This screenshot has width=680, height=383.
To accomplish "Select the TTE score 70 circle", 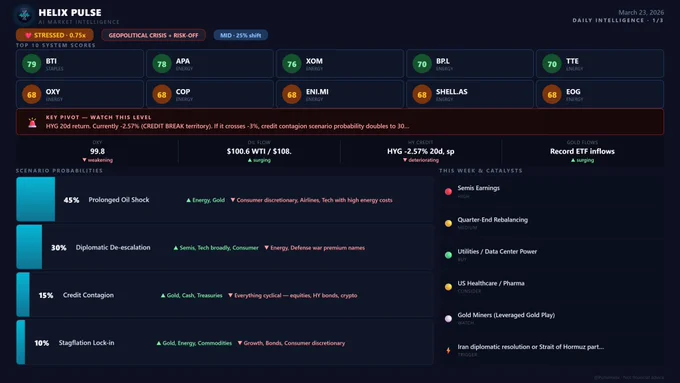I will coord(552,64).
